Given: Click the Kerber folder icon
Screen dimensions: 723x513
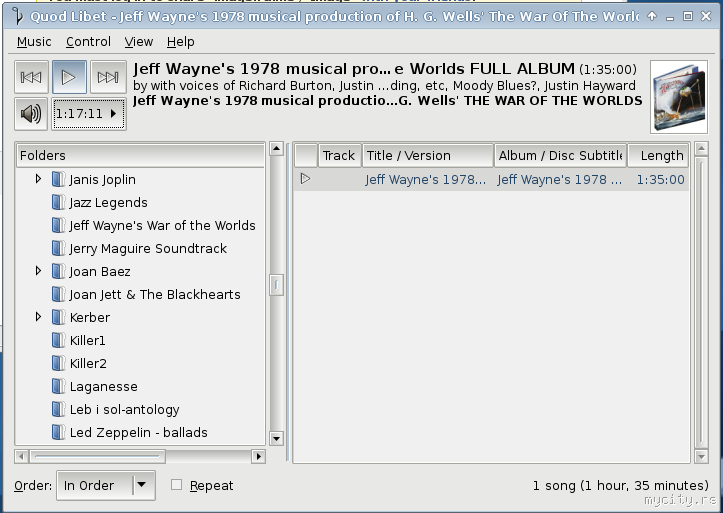Looking at the screenshot, I should tap(58, 318).
